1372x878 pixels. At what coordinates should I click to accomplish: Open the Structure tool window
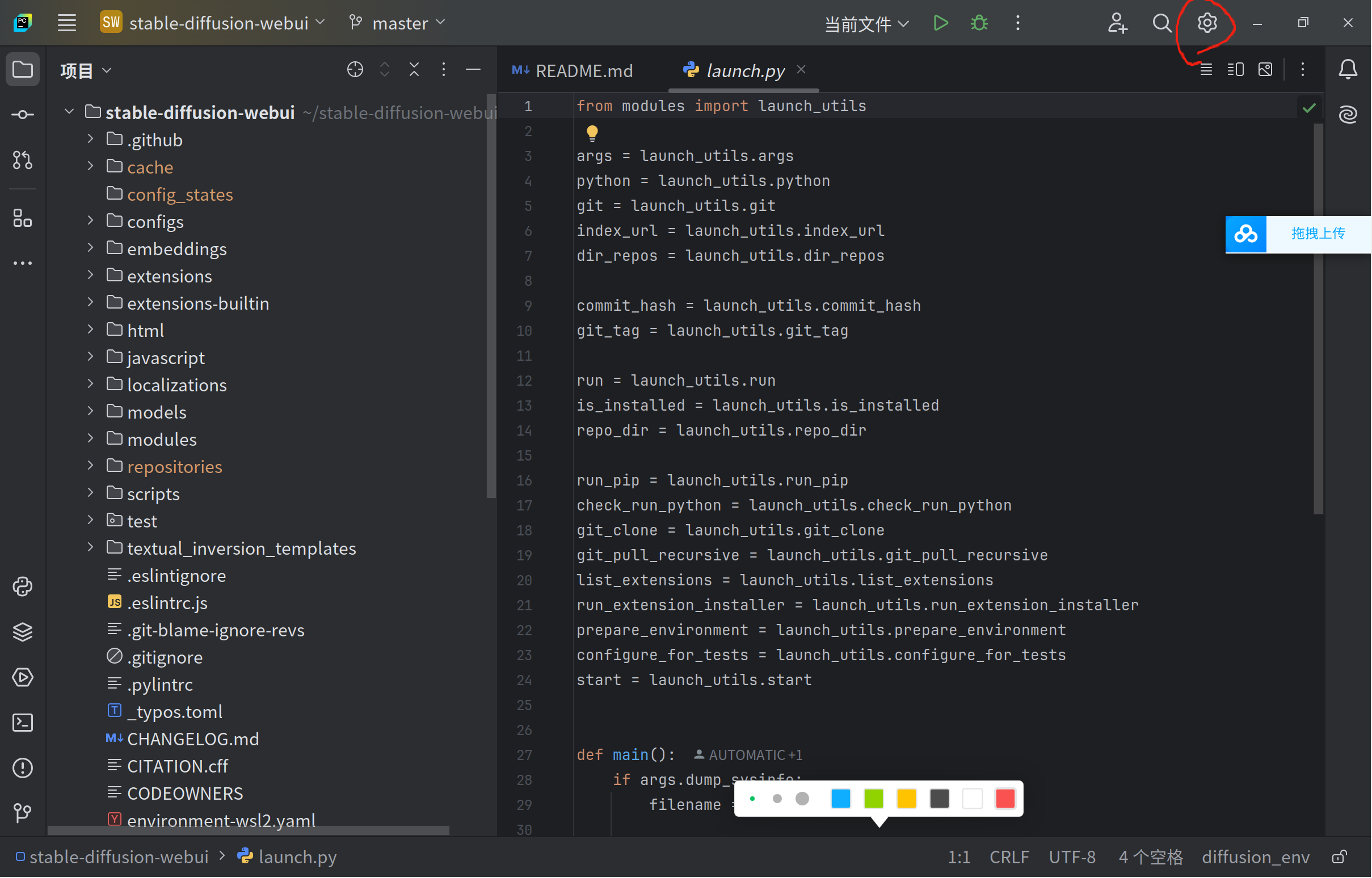[22, 218]
